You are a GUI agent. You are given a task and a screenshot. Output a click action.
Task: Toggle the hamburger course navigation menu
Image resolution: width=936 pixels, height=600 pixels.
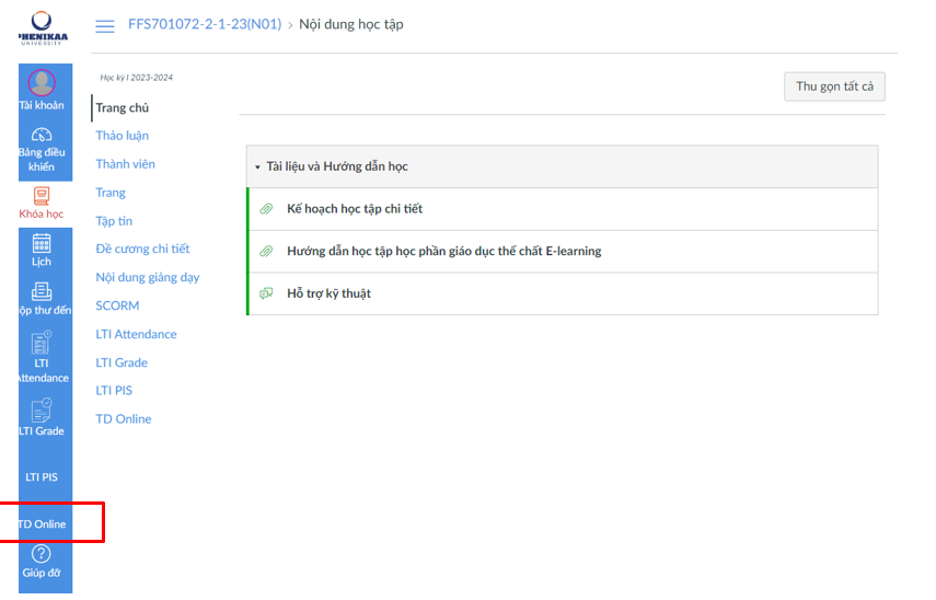[104, 24]
